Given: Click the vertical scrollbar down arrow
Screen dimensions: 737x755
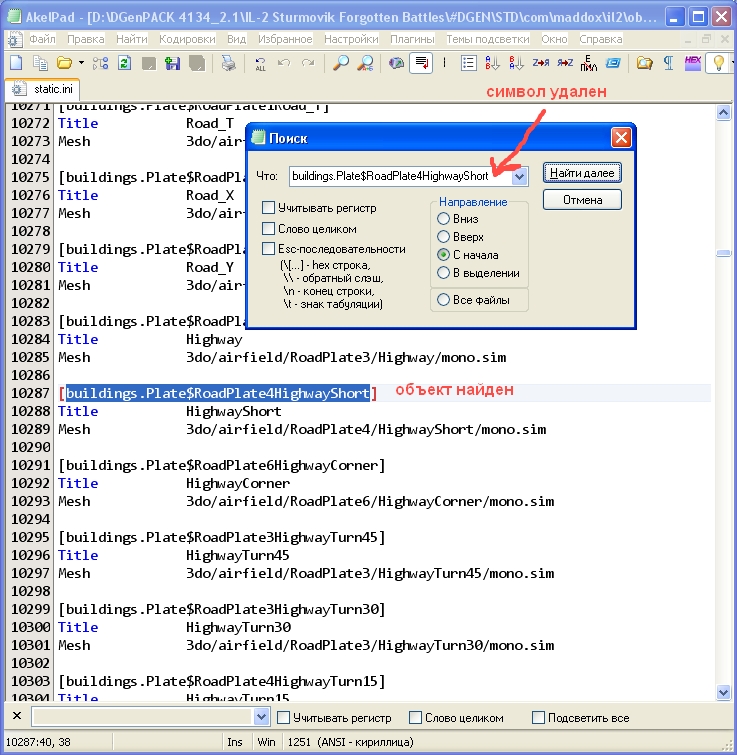Looking at the screenshot, I should point(723,692).
